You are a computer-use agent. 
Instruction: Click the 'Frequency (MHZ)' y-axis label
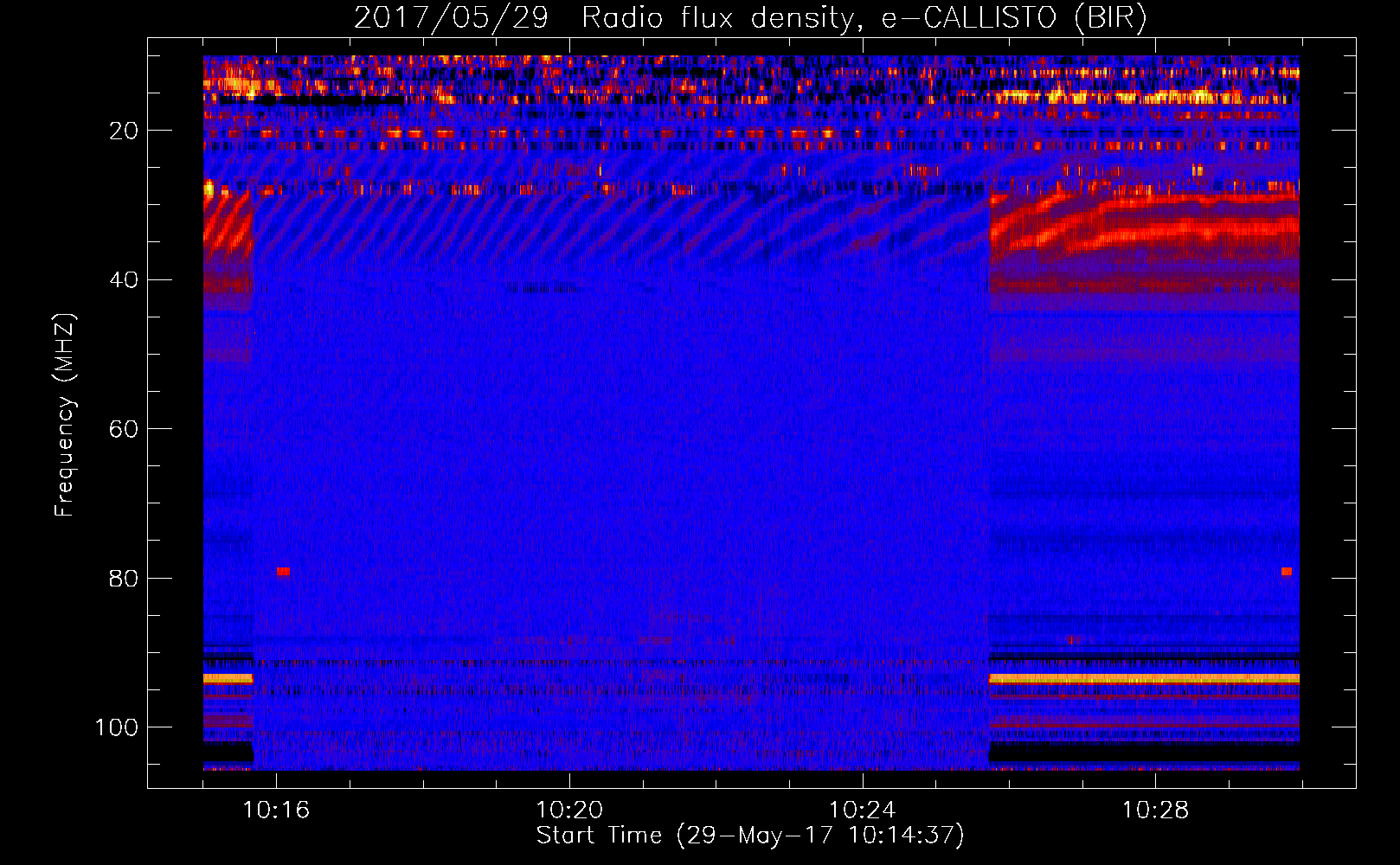click(x=65, y=414)
